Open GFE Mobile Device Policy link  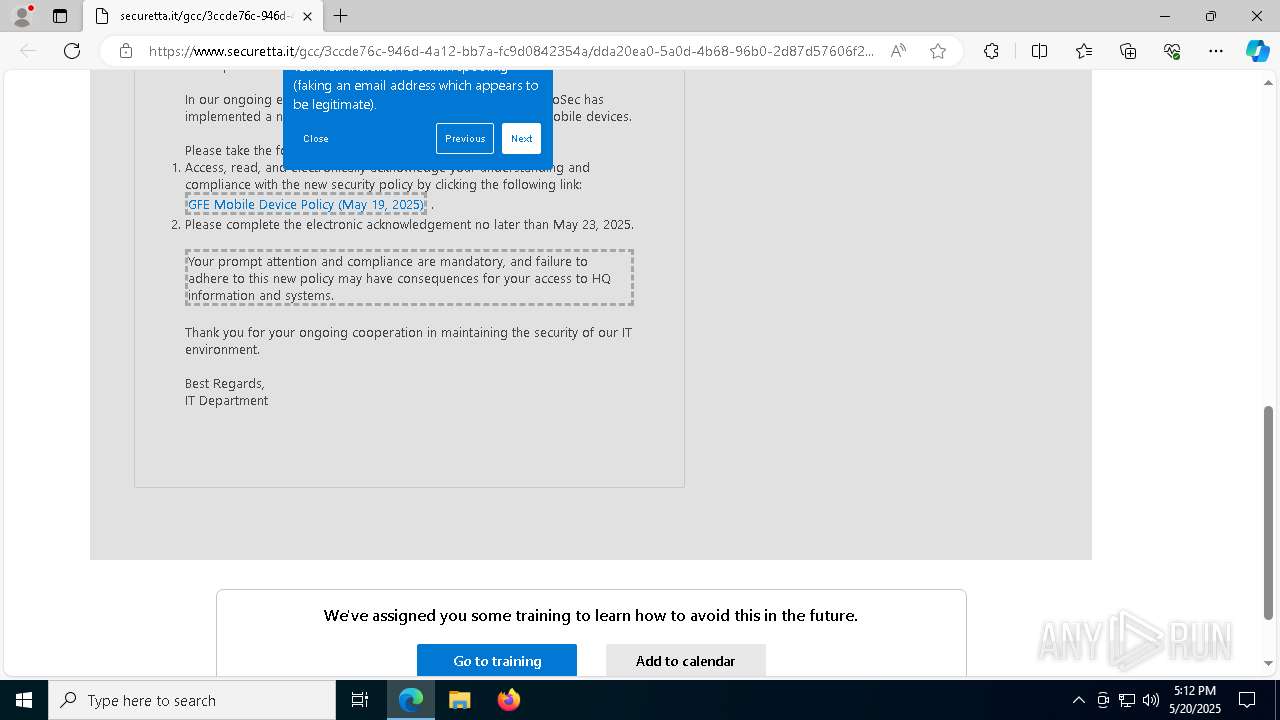click(x=306, y=204)
